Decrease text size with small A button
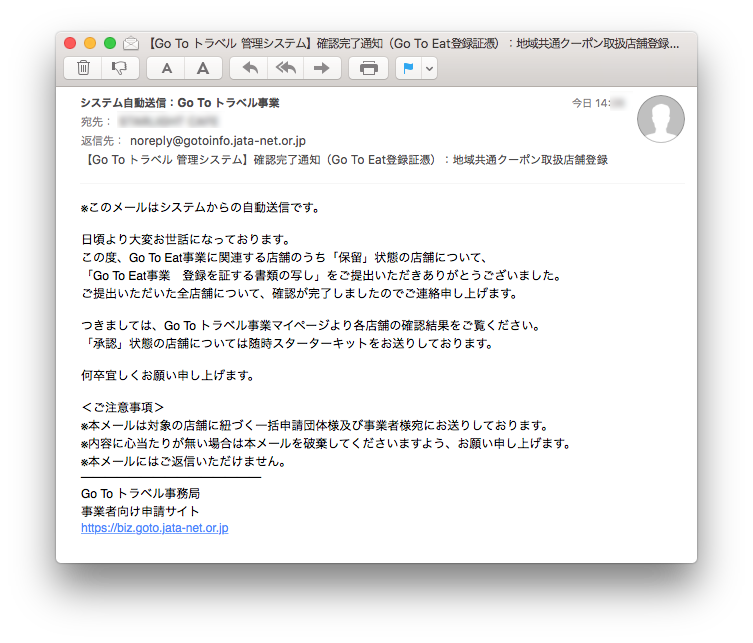Image resolution: width=753 pixels, height=643 pixels. pos(167,68)
